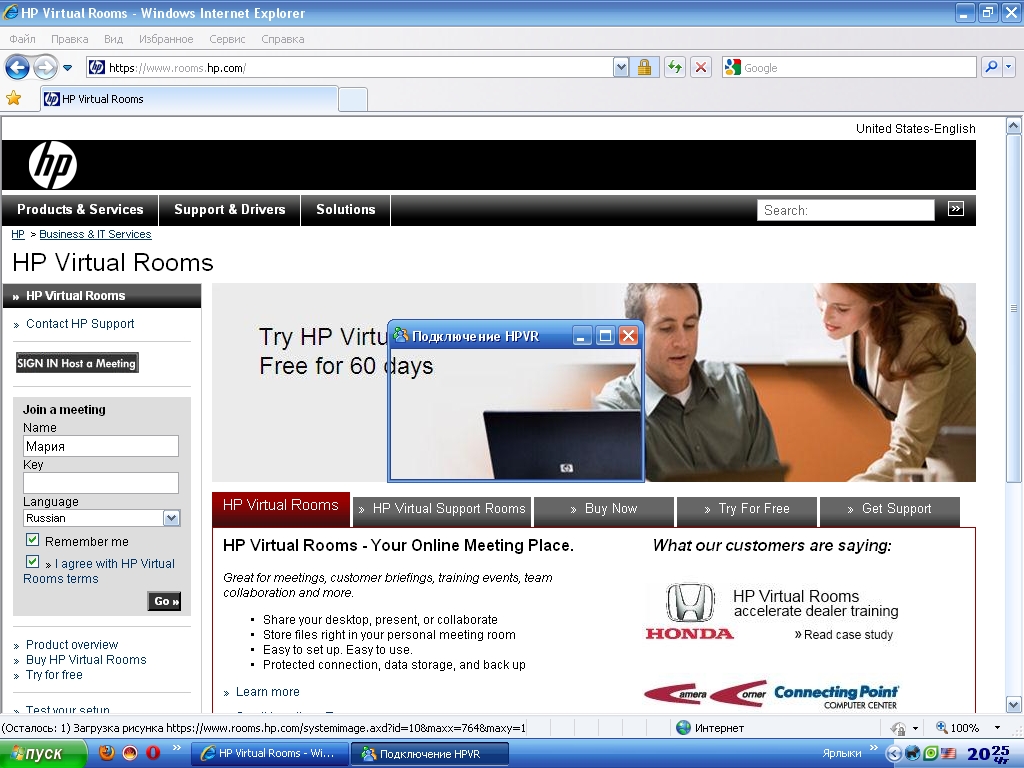
Task: Select the Try For Free tab
Action: pyautogui.click(x=747, y=510)
